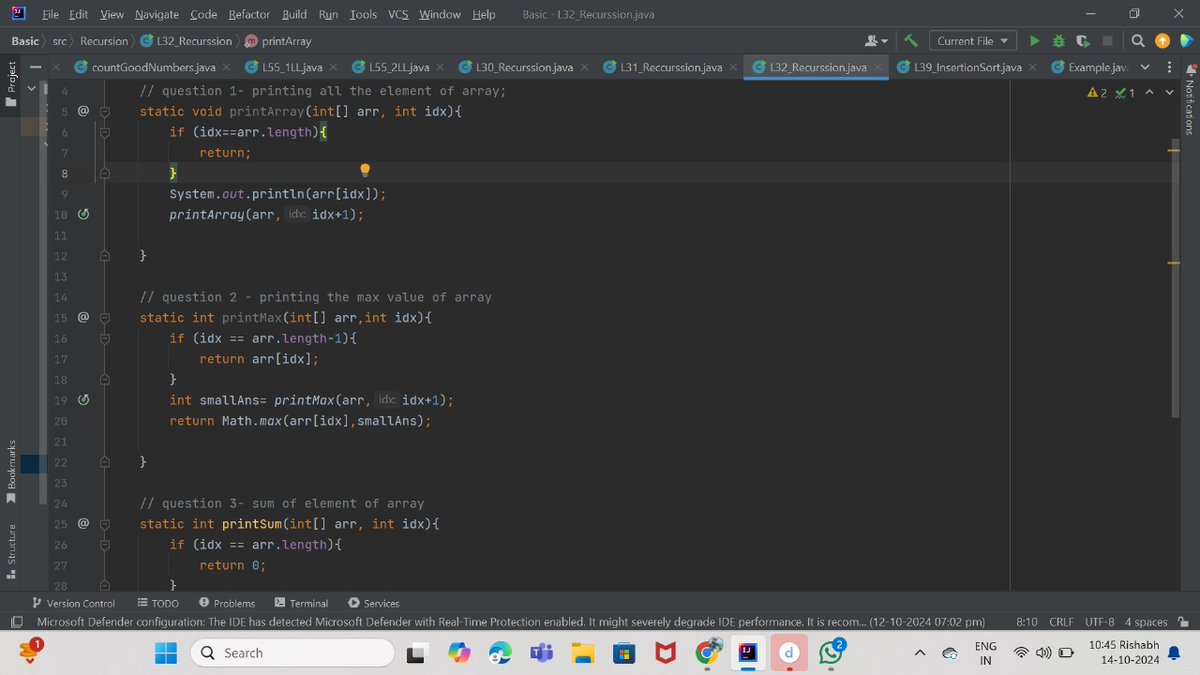
Task: Open the Build menu
Action: coord(294,14)
